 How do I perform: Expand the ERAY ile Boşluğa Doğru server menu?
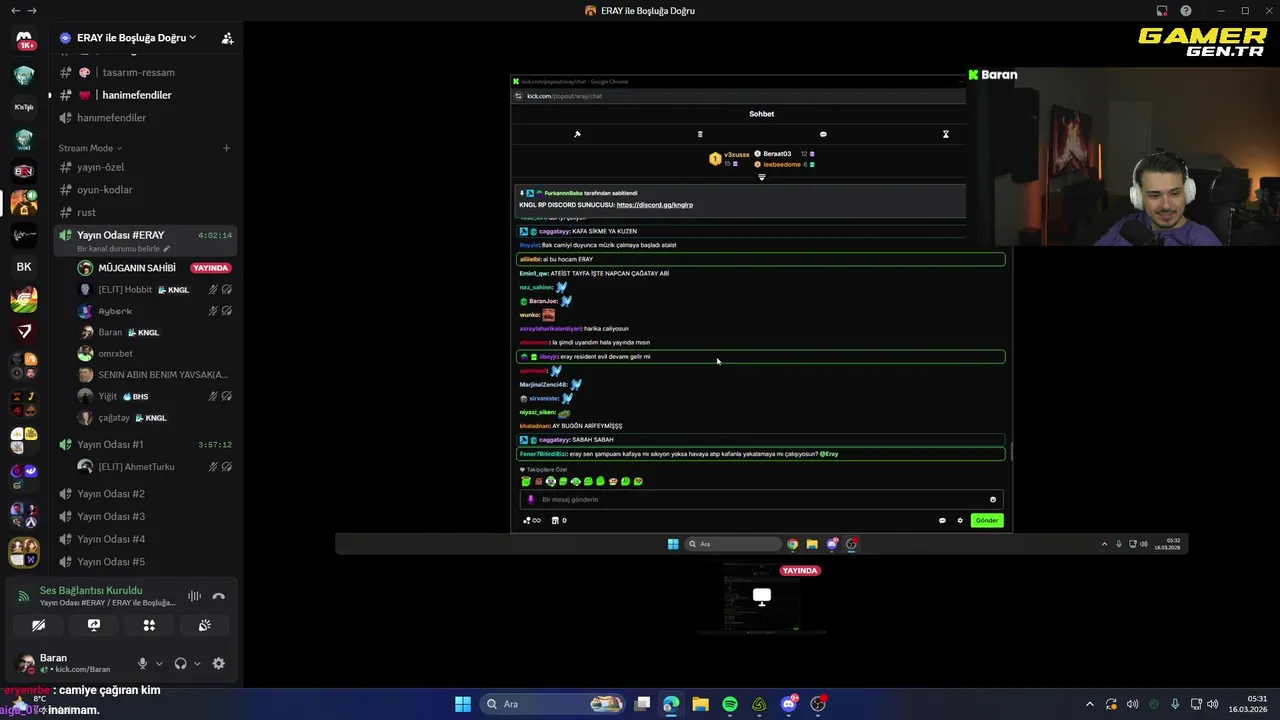click(136, 38)
